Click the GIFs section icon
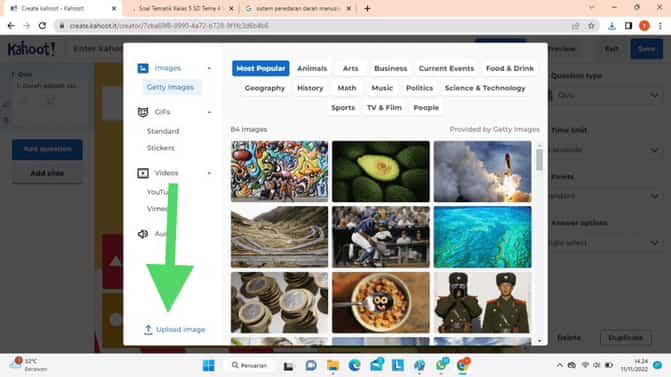This screenshot has height=377, width=671. 143,112
